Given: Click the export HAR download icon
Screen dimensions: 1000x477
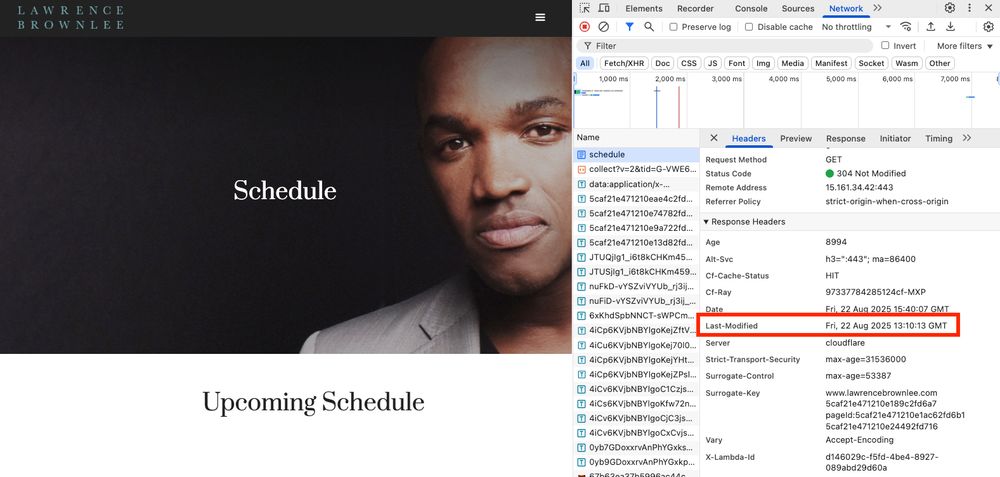Looking at the screenshot, I should (950, 27).
